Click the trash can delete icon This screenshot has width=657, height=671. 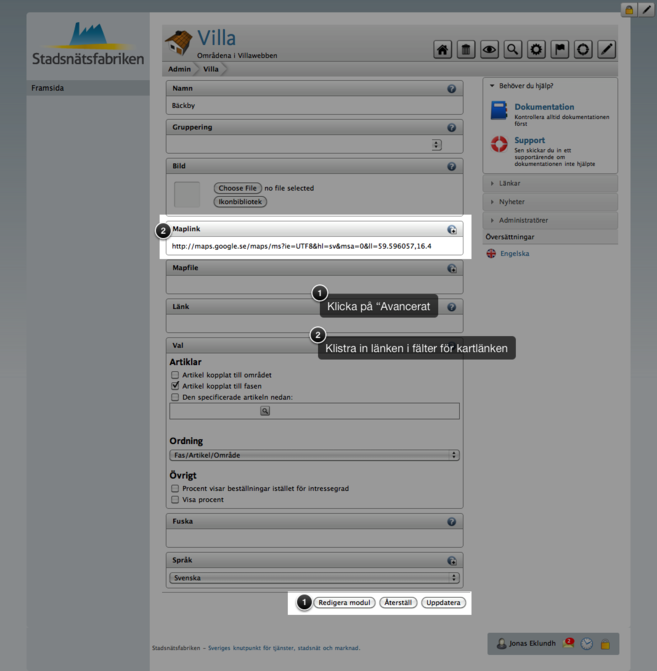tap(465, 49)
